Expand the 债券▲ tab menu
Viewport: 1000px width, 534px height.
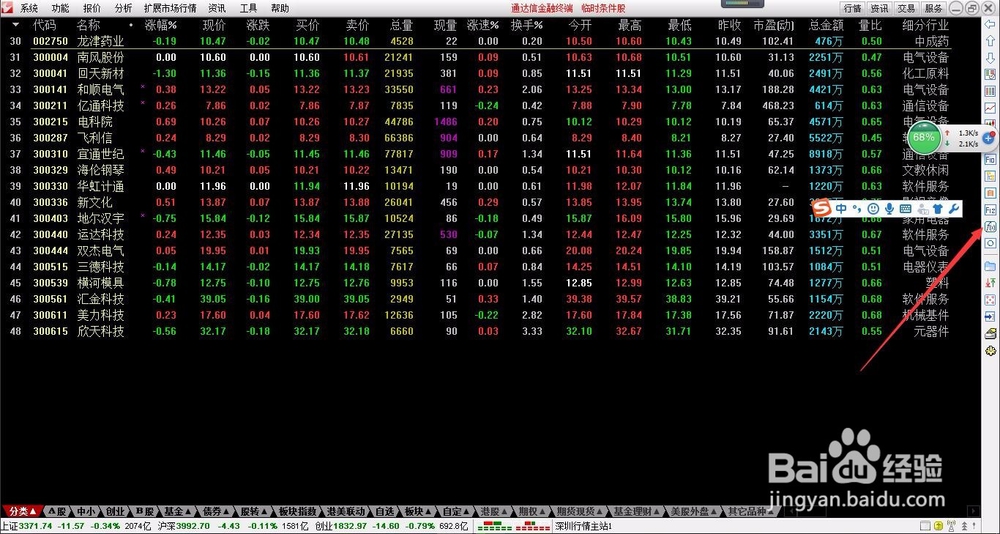pyautogui.click(x=215, y=512)
